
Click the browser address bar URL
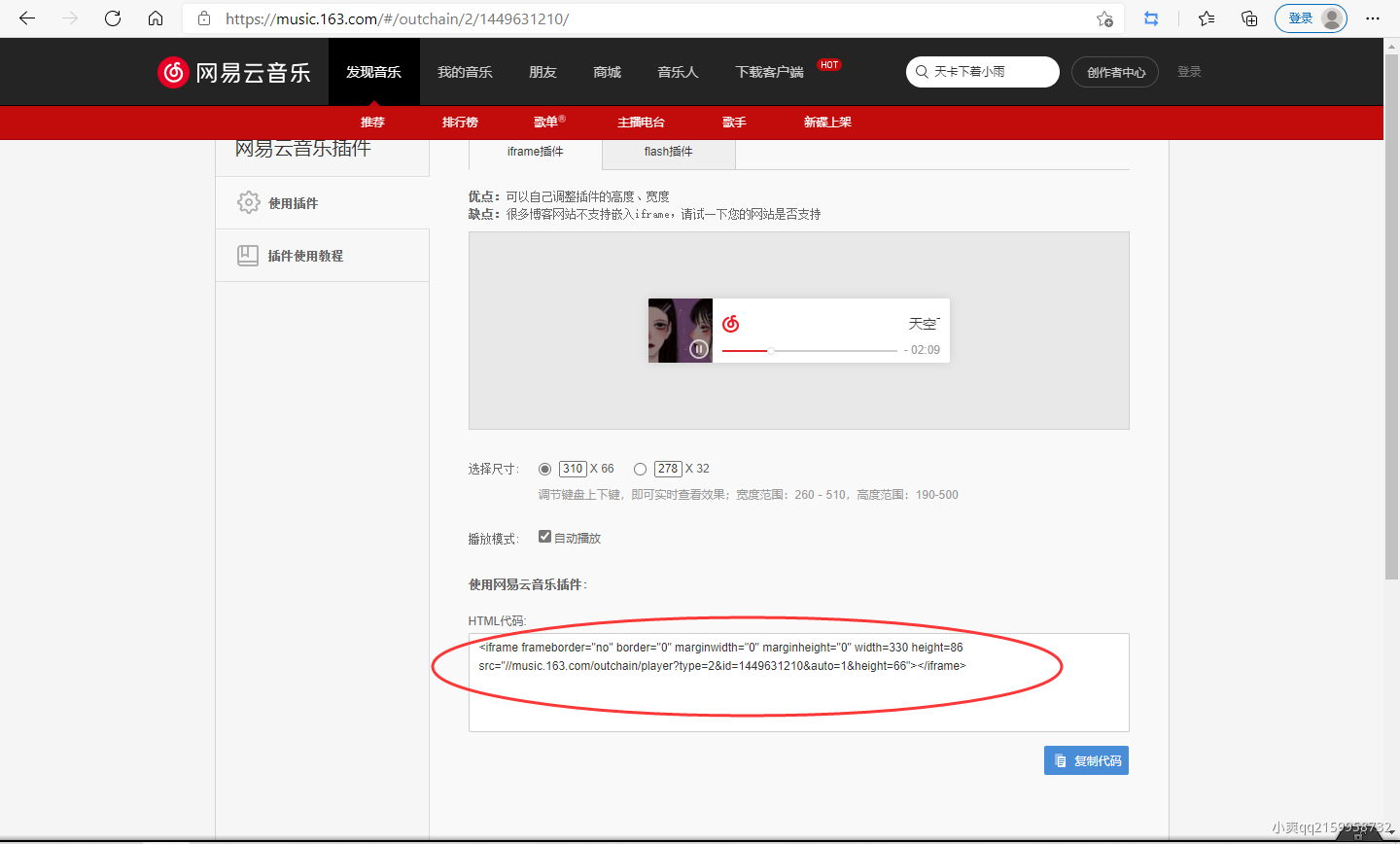click(397, 18)
